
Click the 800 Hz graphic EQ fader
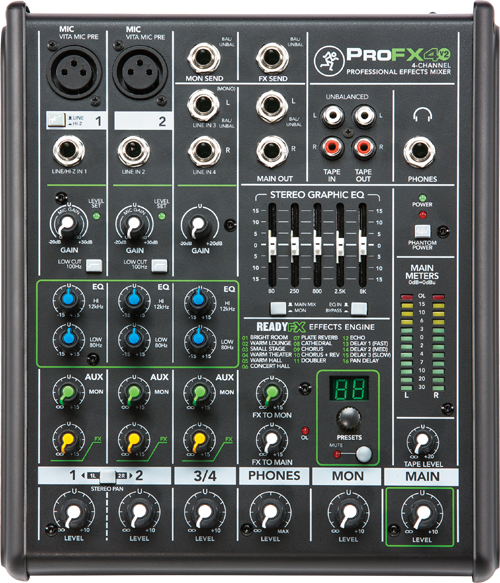tap(317, 245)
